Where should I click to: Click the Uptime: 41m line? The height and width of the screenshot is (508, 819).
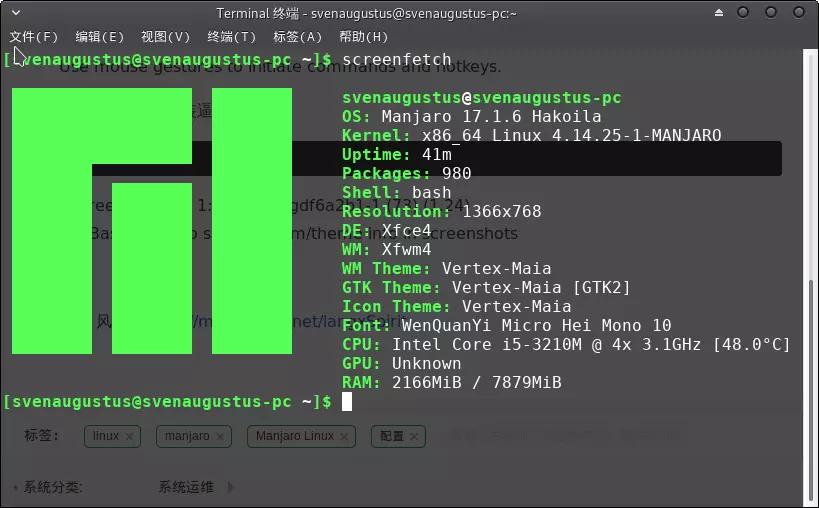397,155
